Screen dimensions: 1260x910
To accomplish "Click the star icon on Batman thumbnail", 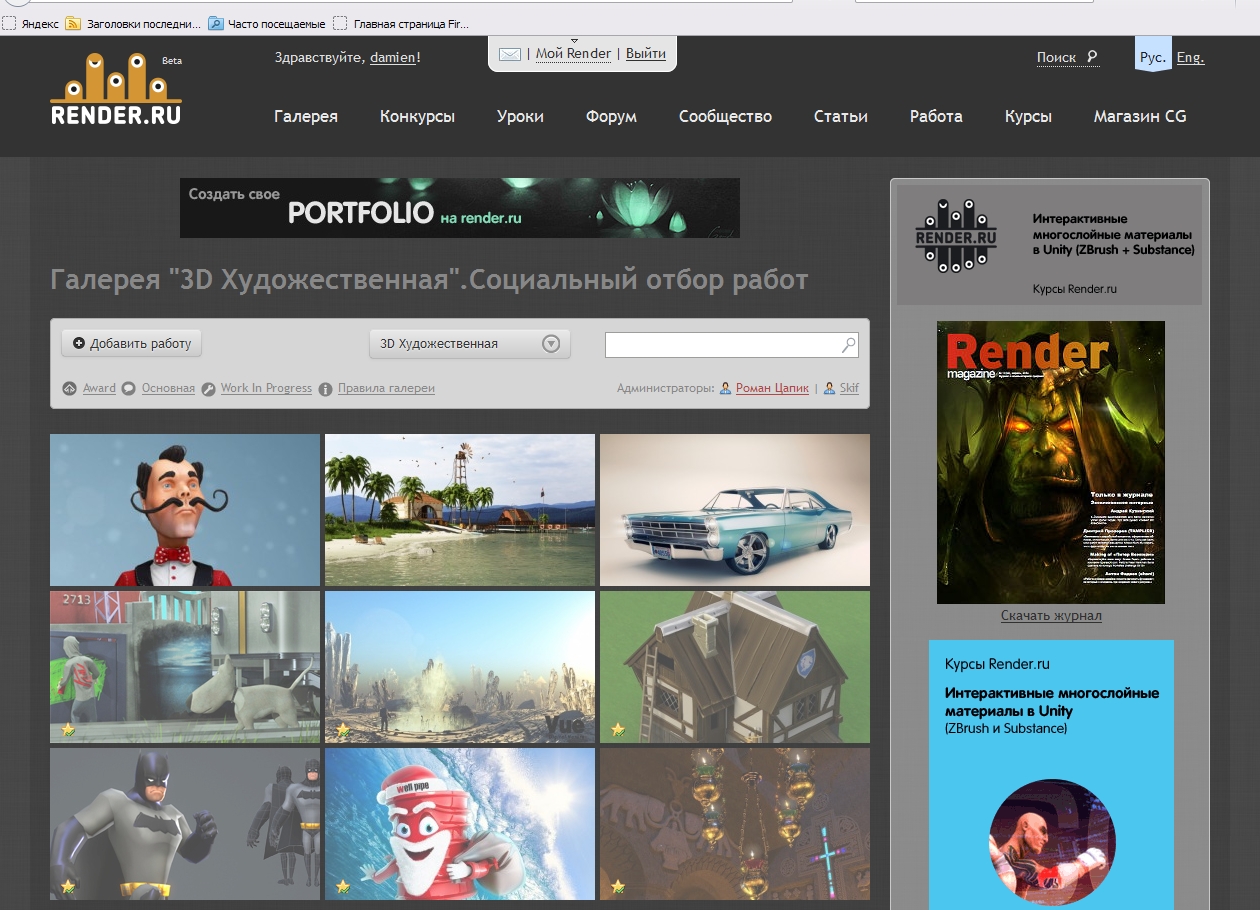I will (68, 886).
